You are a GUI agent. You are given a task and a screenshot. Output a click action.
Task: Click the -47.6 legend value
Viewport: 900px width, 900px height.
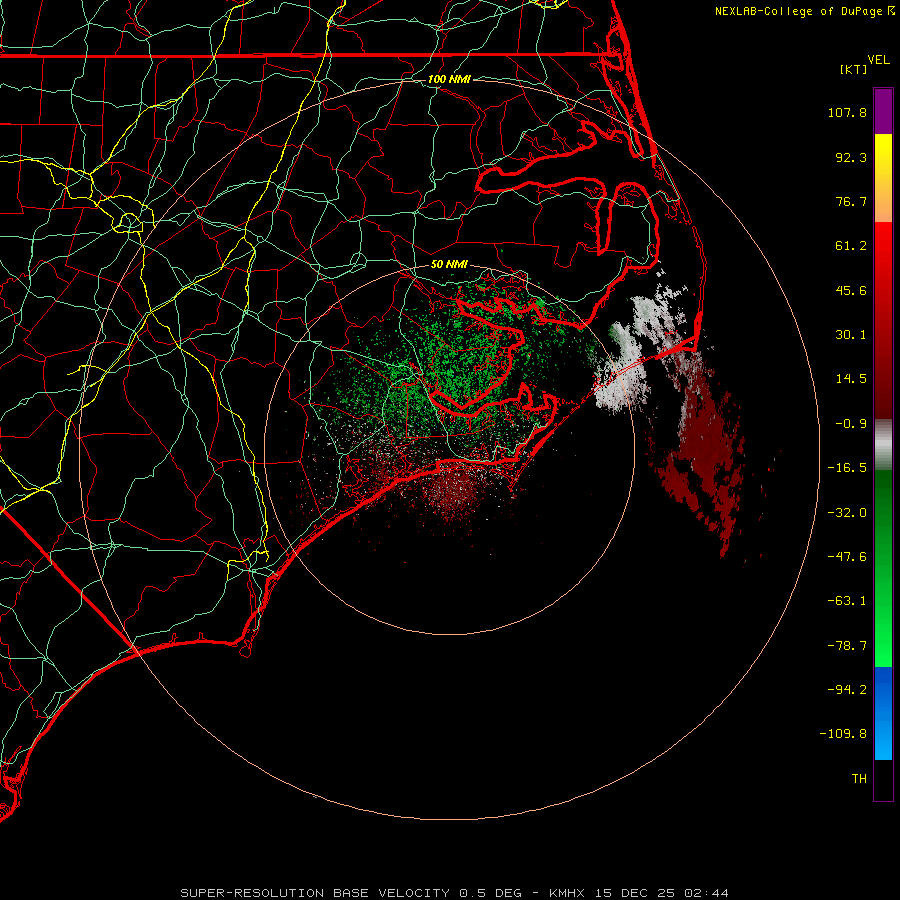click(x=847, y=557)
